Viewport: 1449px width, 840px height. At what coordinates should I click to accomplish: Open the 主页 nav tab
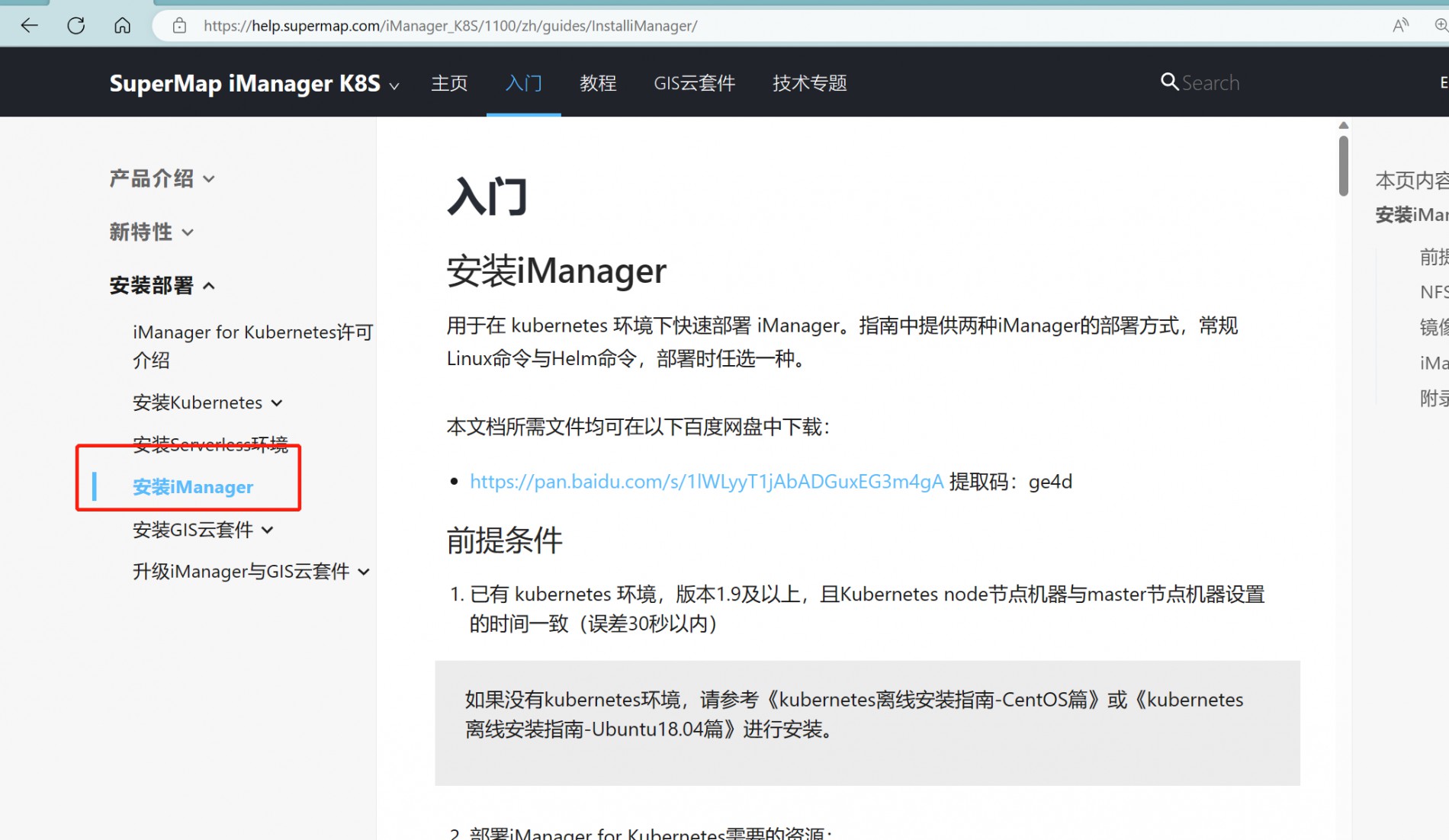tap(449, 82)
